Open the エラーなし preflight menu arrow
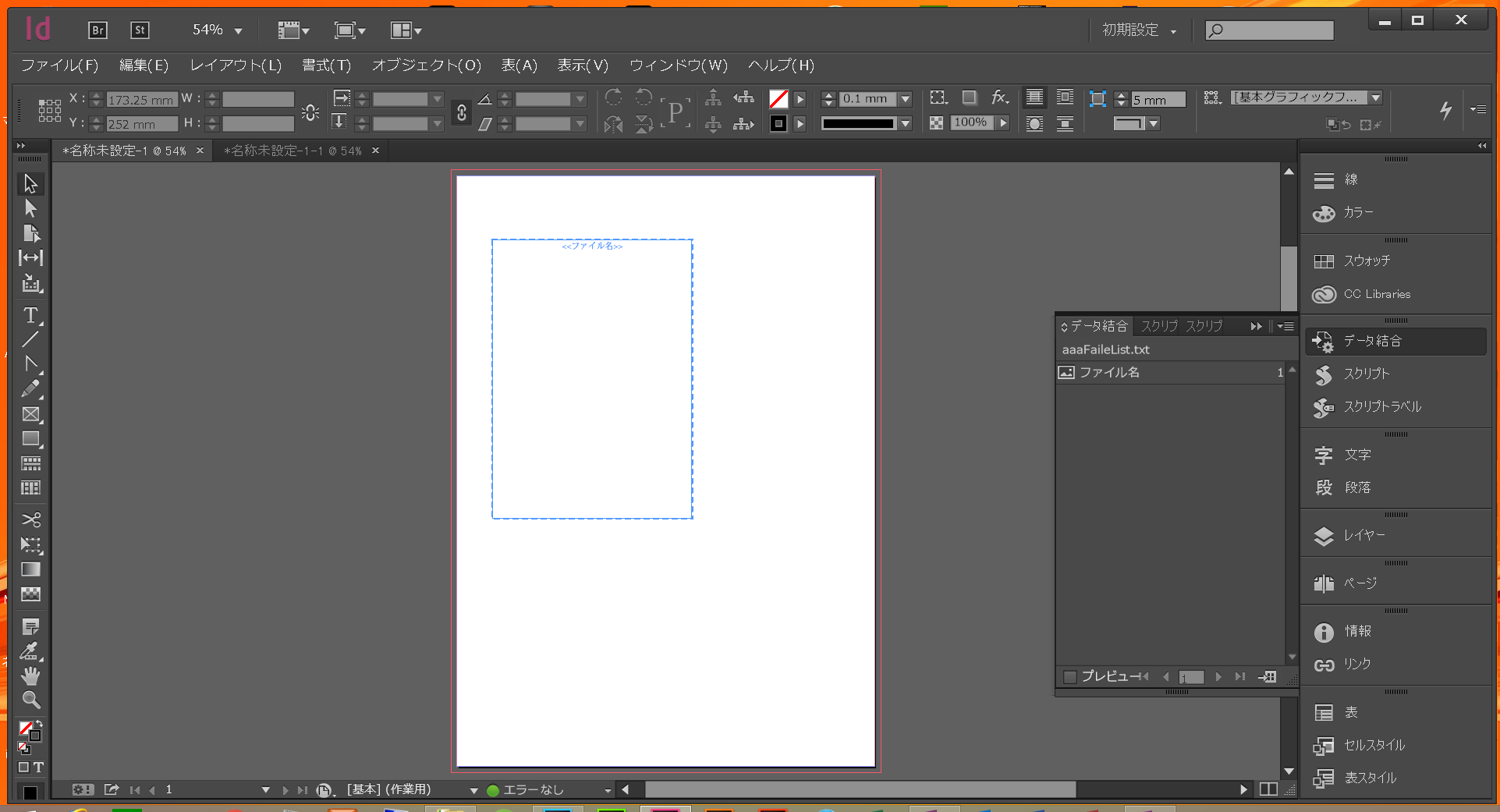Image resolution: width=1500 pixels, height=812 pixels. (x=608, y=790)
